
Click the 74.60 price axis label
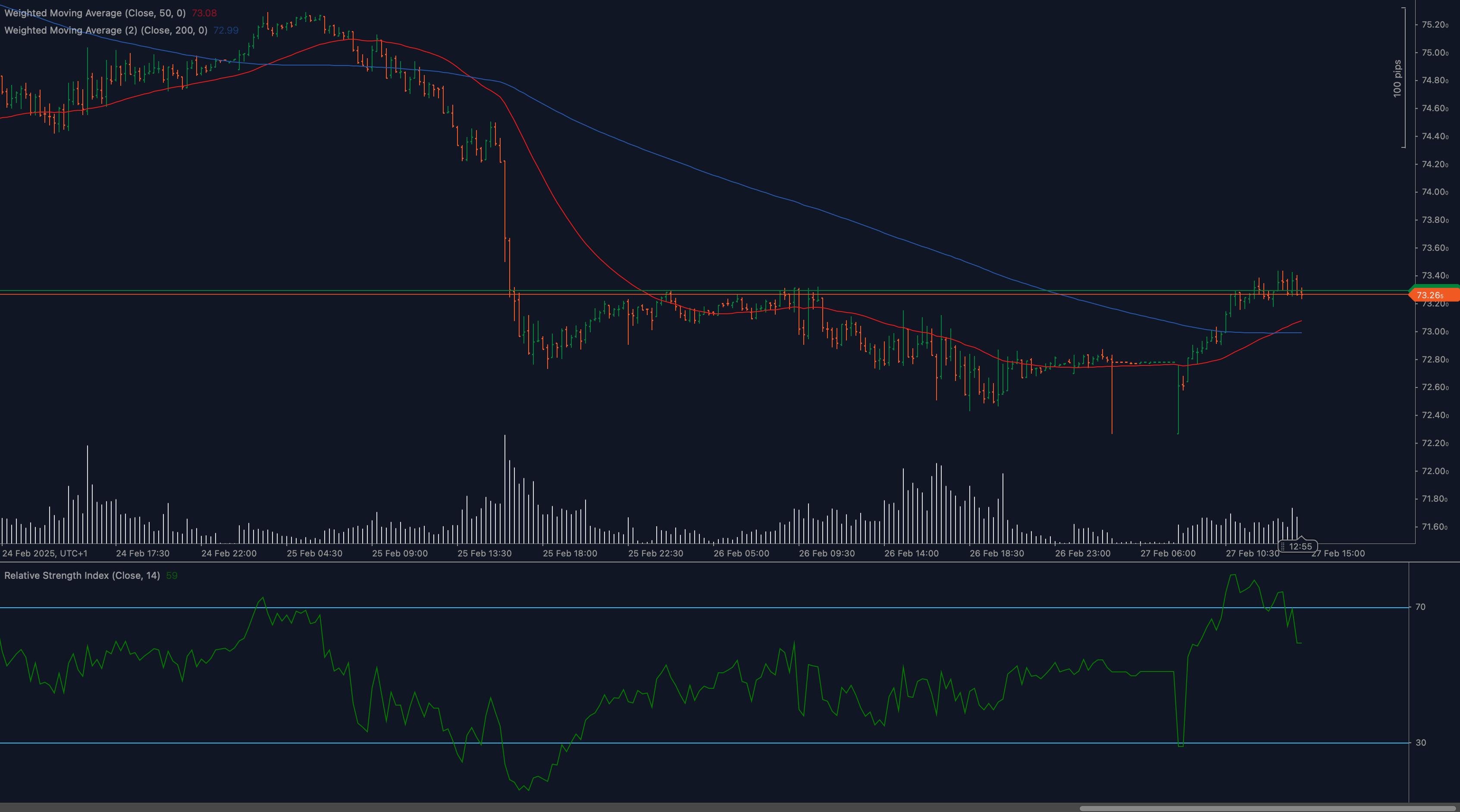(1435, 108)
